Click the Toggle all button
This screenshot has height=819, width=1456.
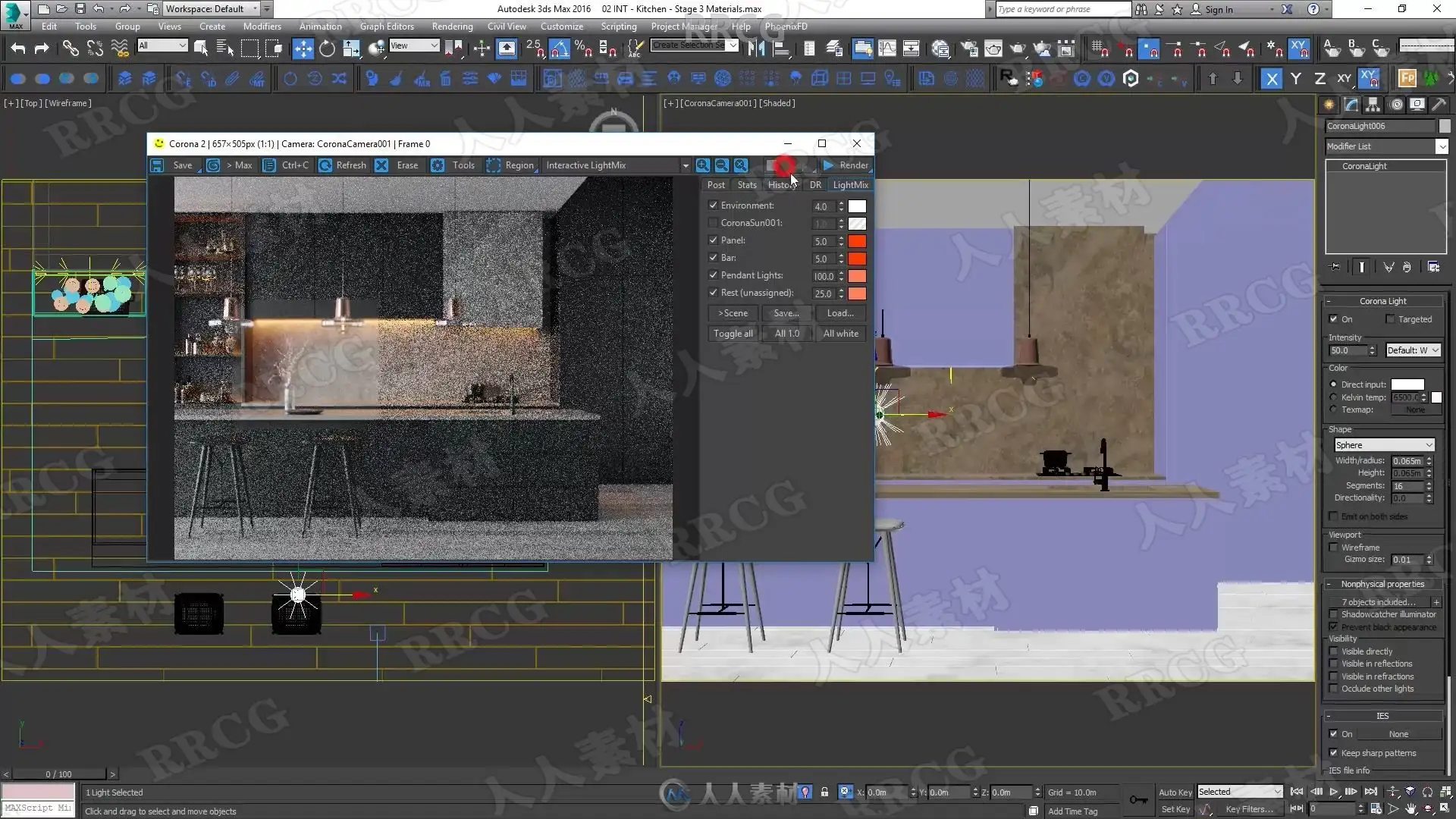click(x=733, y=334)
